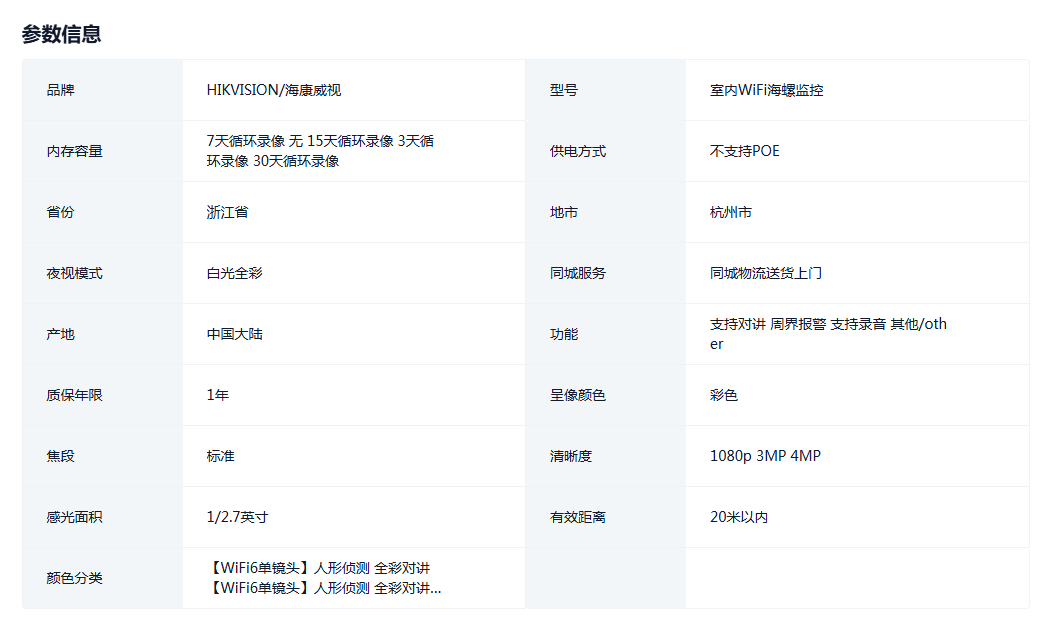Click the 1080p 3MP 4MP resolution value
Image resolution: width=1046 pixels, height=621 pixels.
coord(765,456)
